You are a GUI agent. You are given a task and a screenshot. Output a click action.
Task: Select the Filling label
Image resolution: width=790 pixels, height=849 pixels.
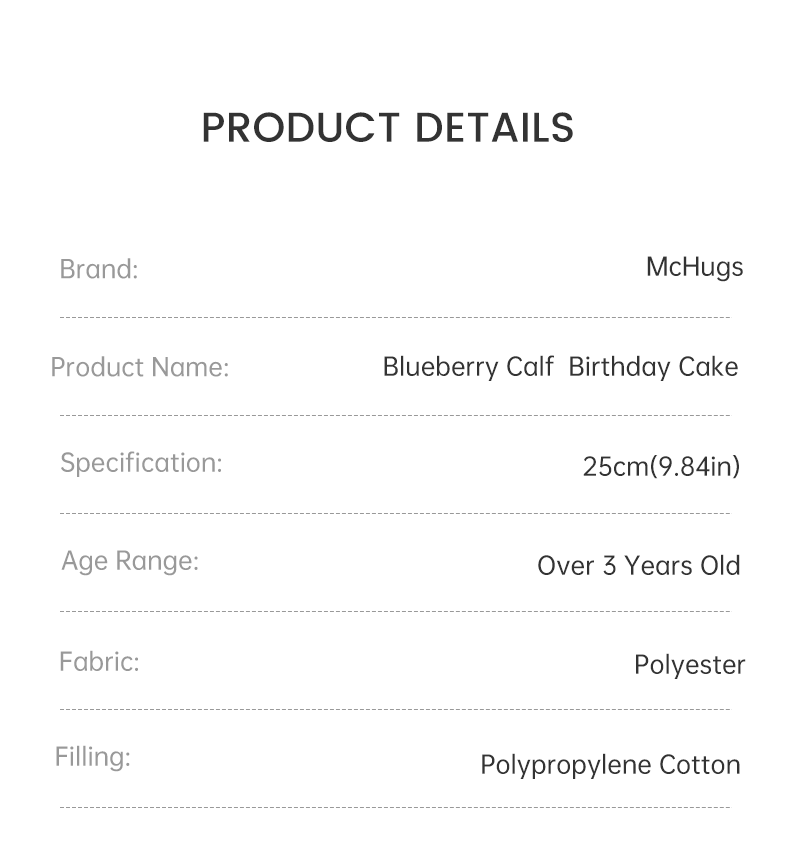[x=93, y=757]
